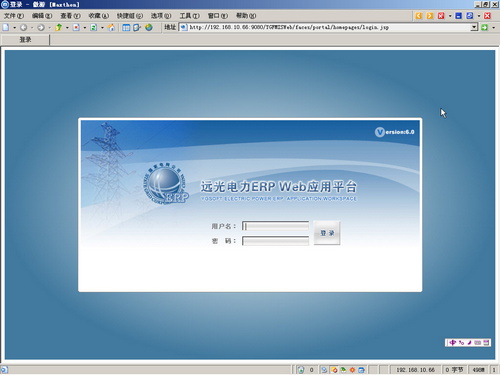Click the 用户名 username input field
The height and width of the screenshot is (375, 500).
[275, 226]
